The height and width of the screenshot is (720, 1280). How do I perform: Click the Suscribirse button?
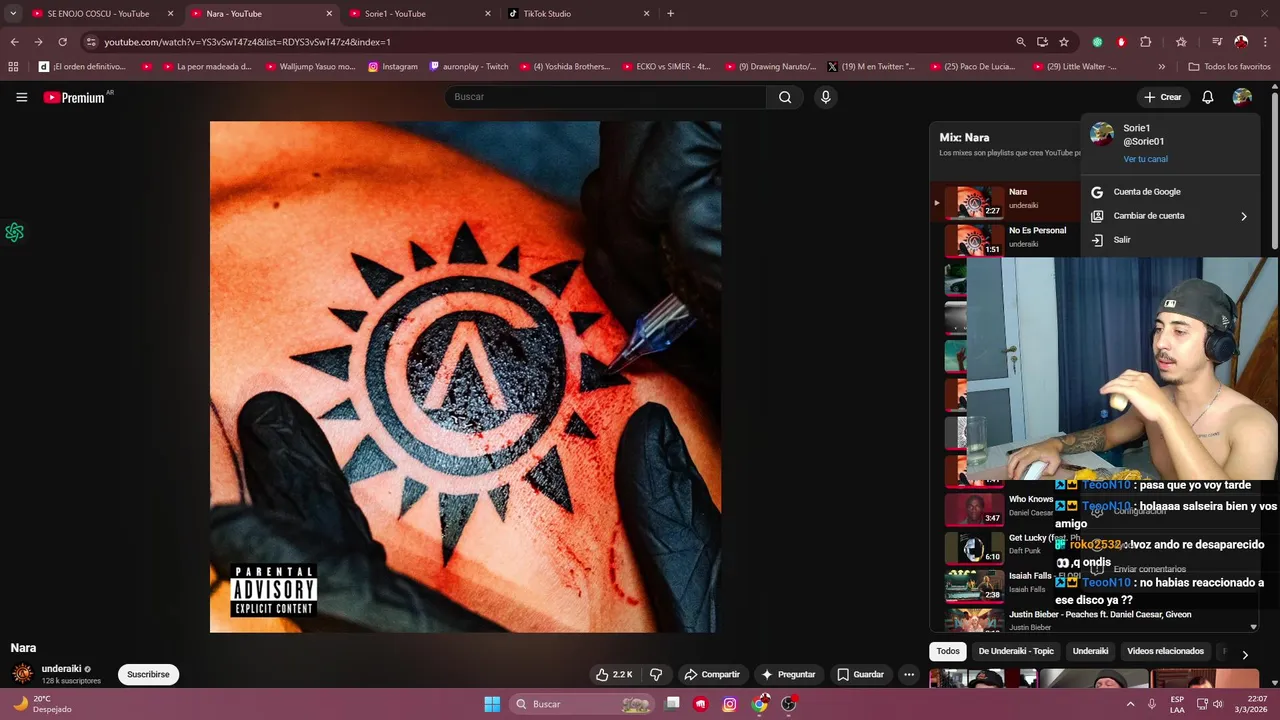point(148,674)
